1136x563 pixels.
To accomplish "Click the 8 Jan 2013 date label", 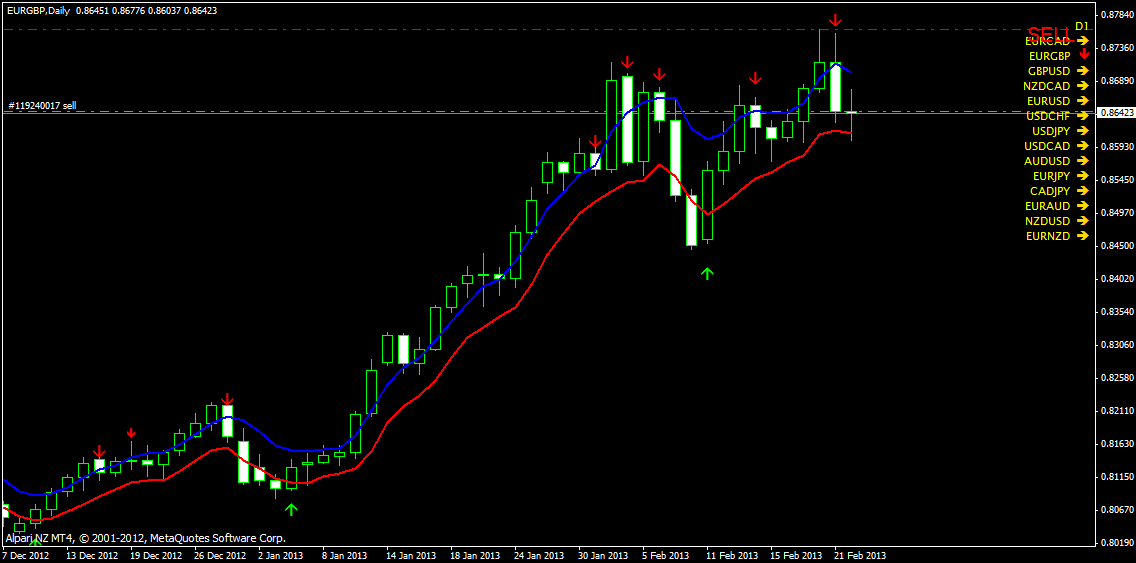I will 345,555.
